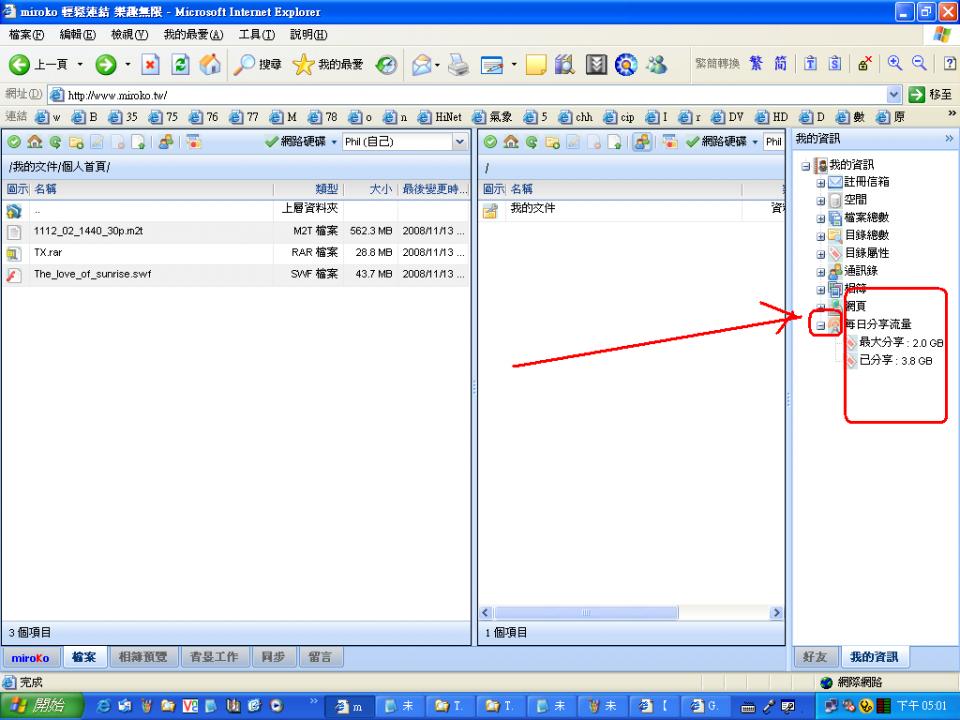Click the Mail envelope icon in toolbar
The width and height of the screenshot is (960, 720).
tap(422, 64)
